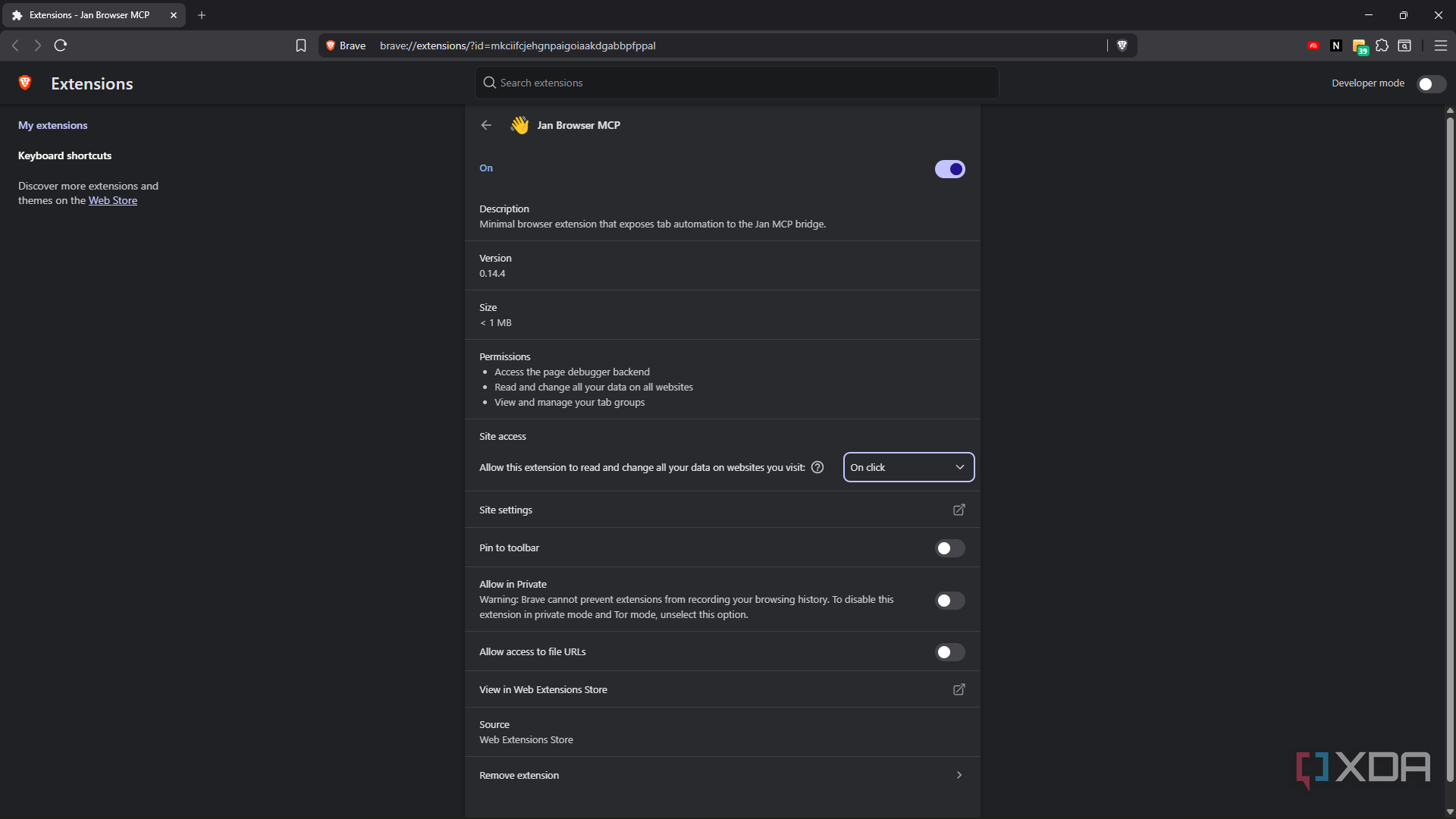This screenshot has width=1456, height=819.
Task: Open the Extensions puzzle piece menu
Action: (x=1382, y=45)
